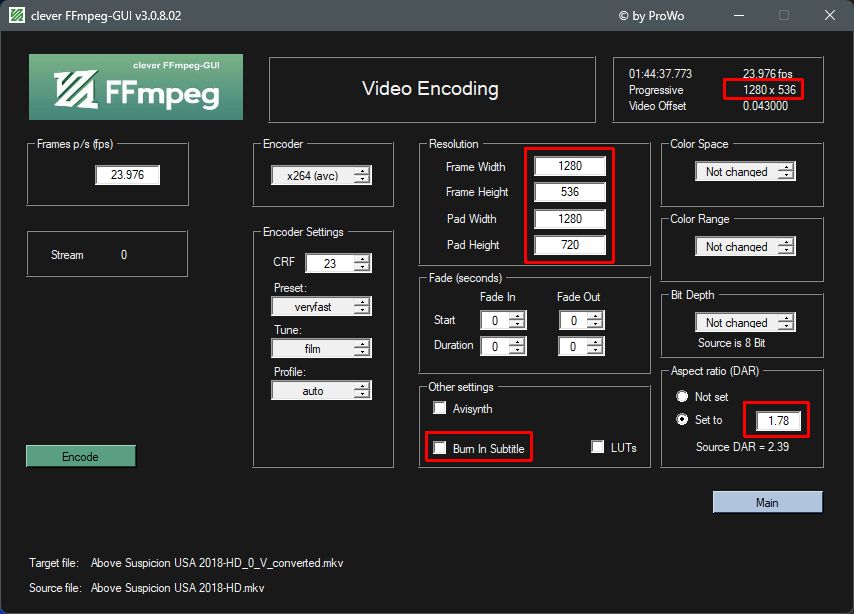
Task: Click the Stream 0 value
Action: (x=124, y=254)
